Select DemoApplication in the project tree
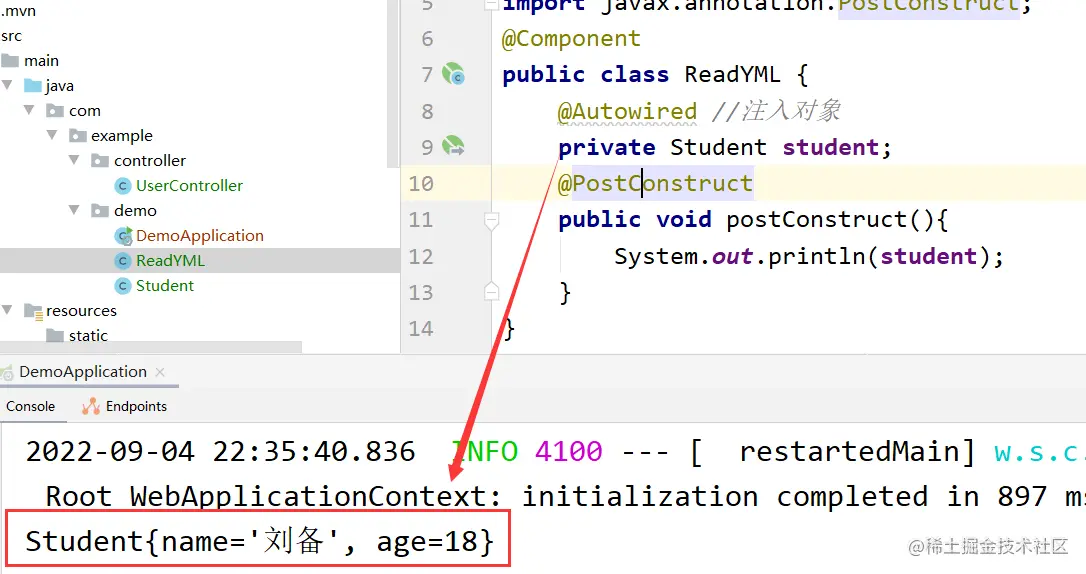The height and width of the screenshot is (574, 1086). click(199, 236)
